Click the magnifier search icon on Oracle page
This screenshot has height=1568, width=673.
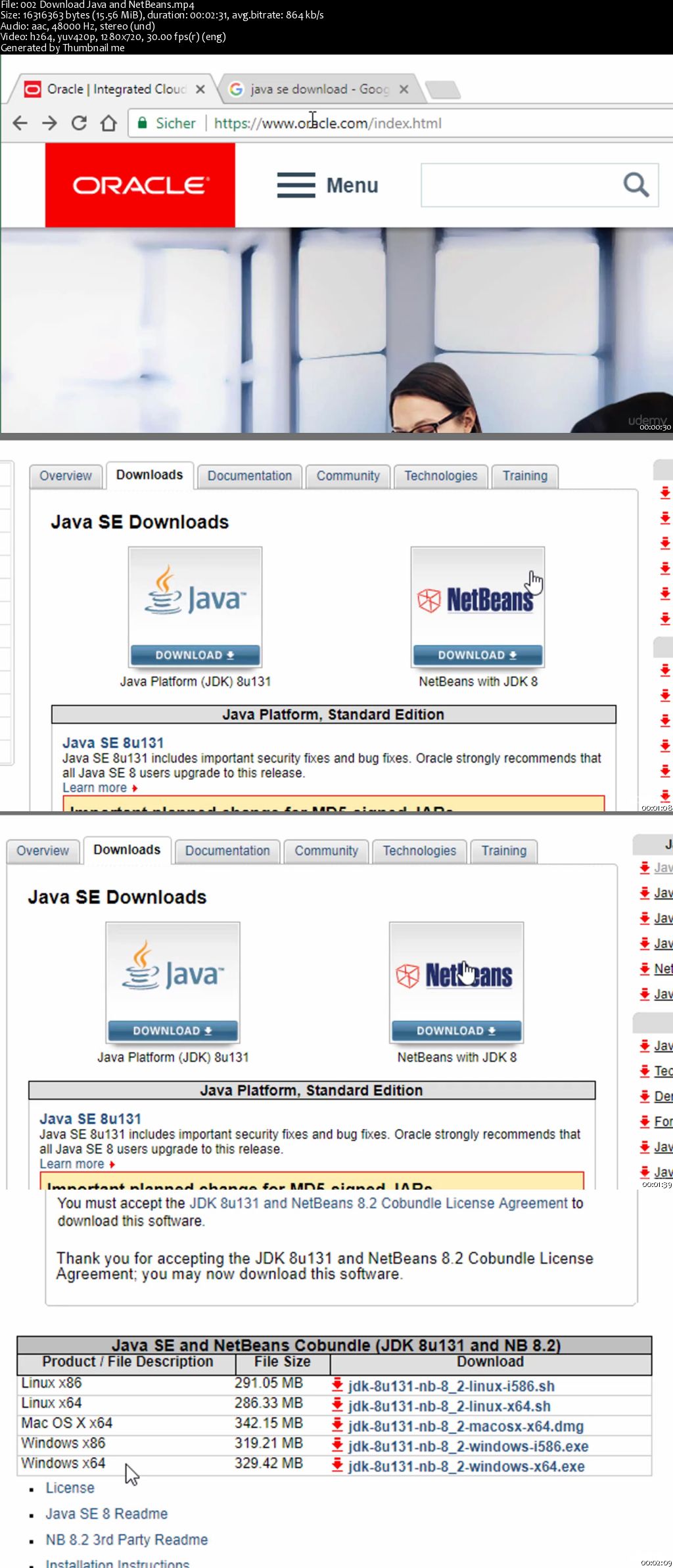tap(636, 185)
